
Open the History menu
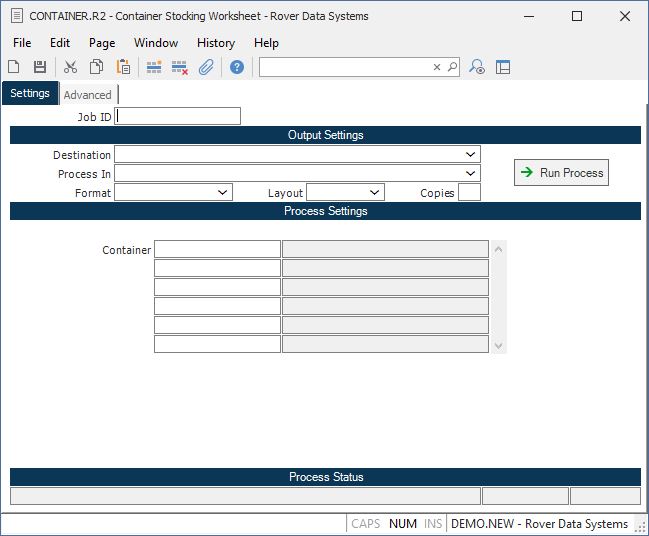(215, 43)
